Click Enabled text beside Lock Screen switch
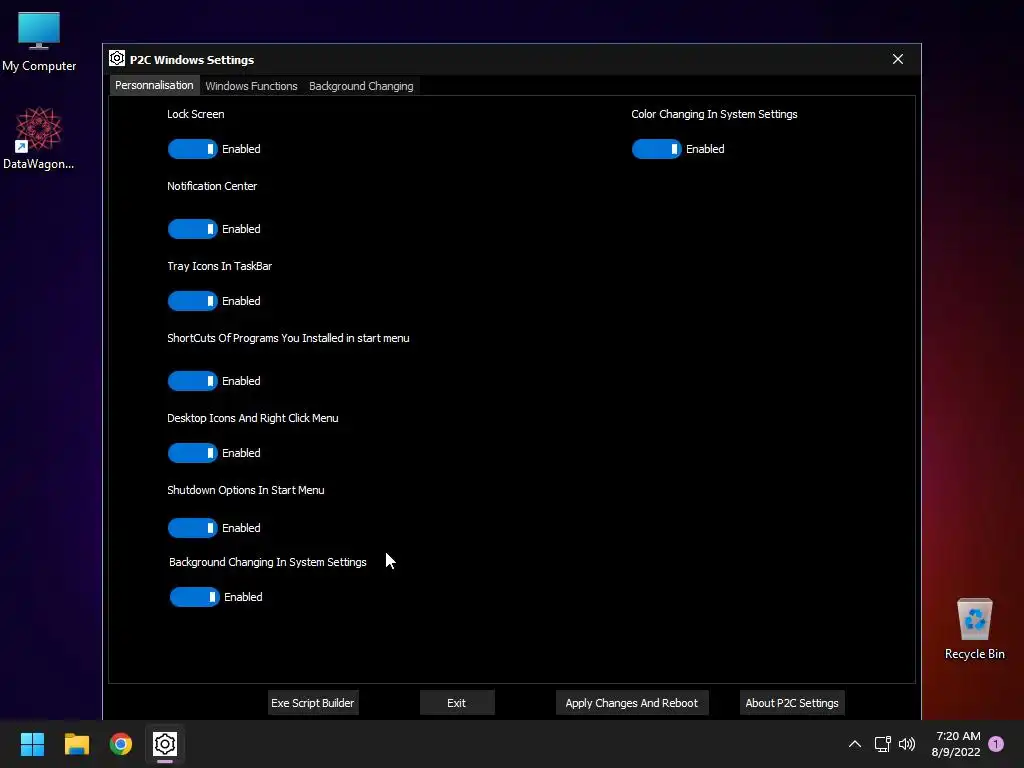Image resolution: width=1024 pixels, height=768 pixels. 241,149
